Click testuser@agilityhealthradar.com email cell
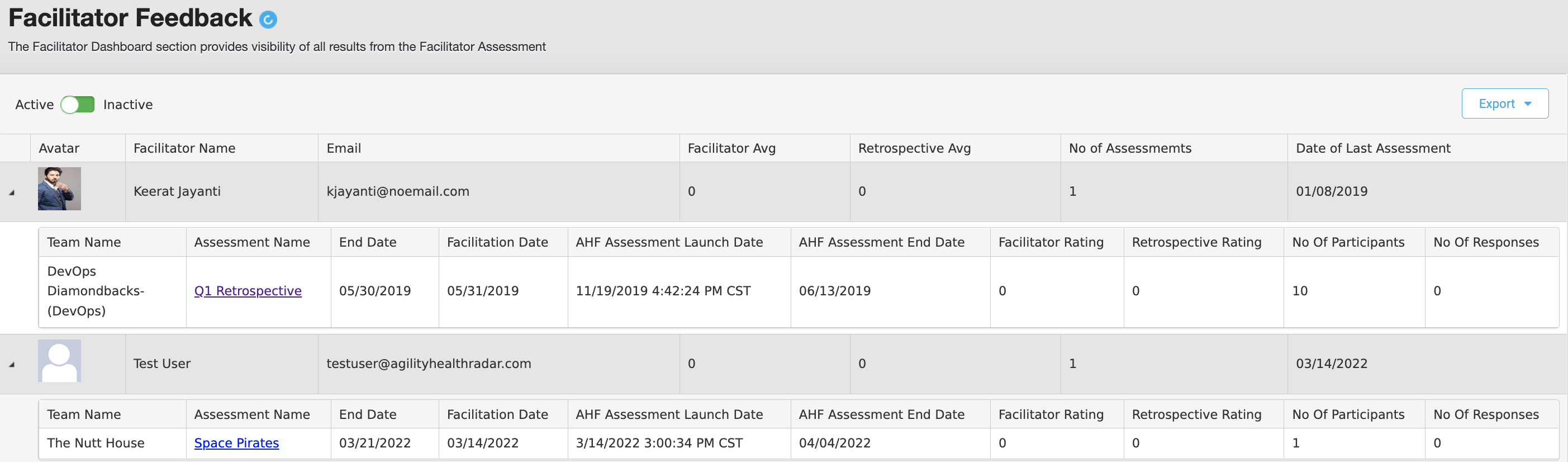Image resolution: width=1568 pixels, height=462 pixels. coord(429,364)
